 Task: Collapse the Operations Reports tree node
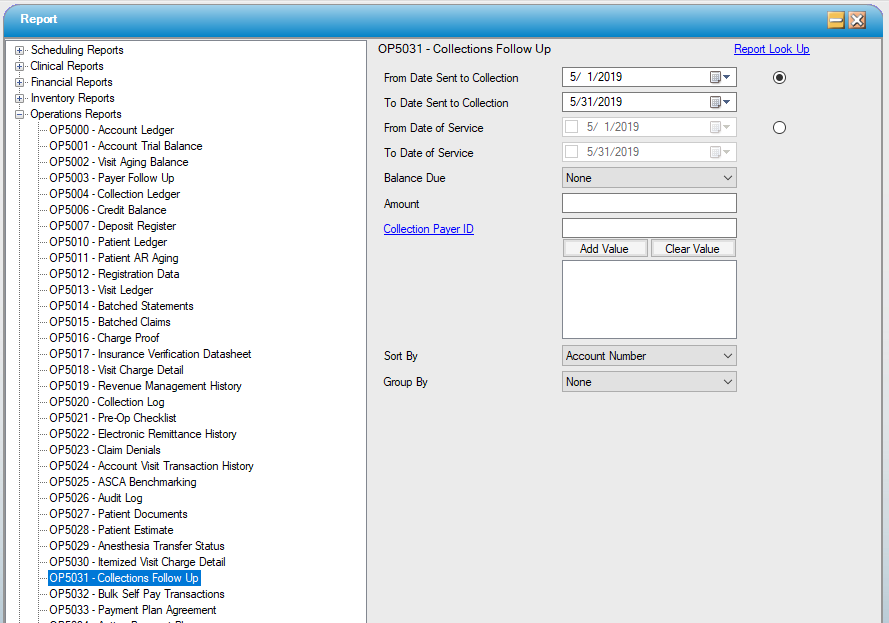tap(20, 114)
